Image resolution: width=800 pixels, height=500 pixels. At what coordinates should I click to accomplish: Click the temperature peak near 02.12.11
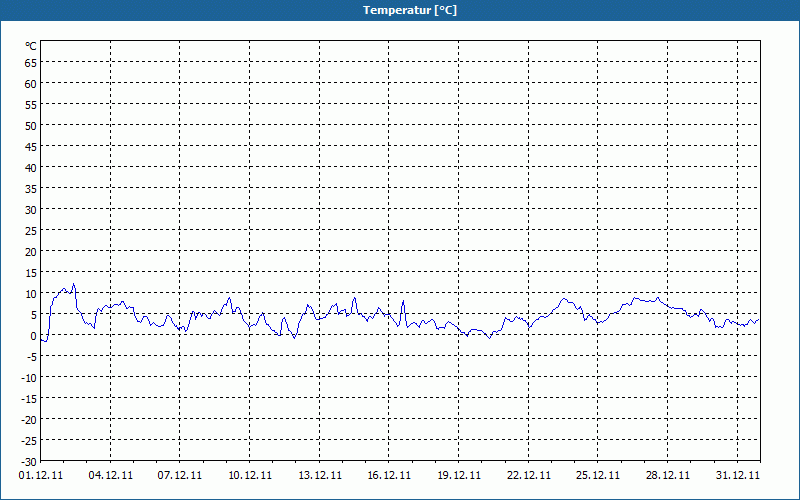(73, 284)
